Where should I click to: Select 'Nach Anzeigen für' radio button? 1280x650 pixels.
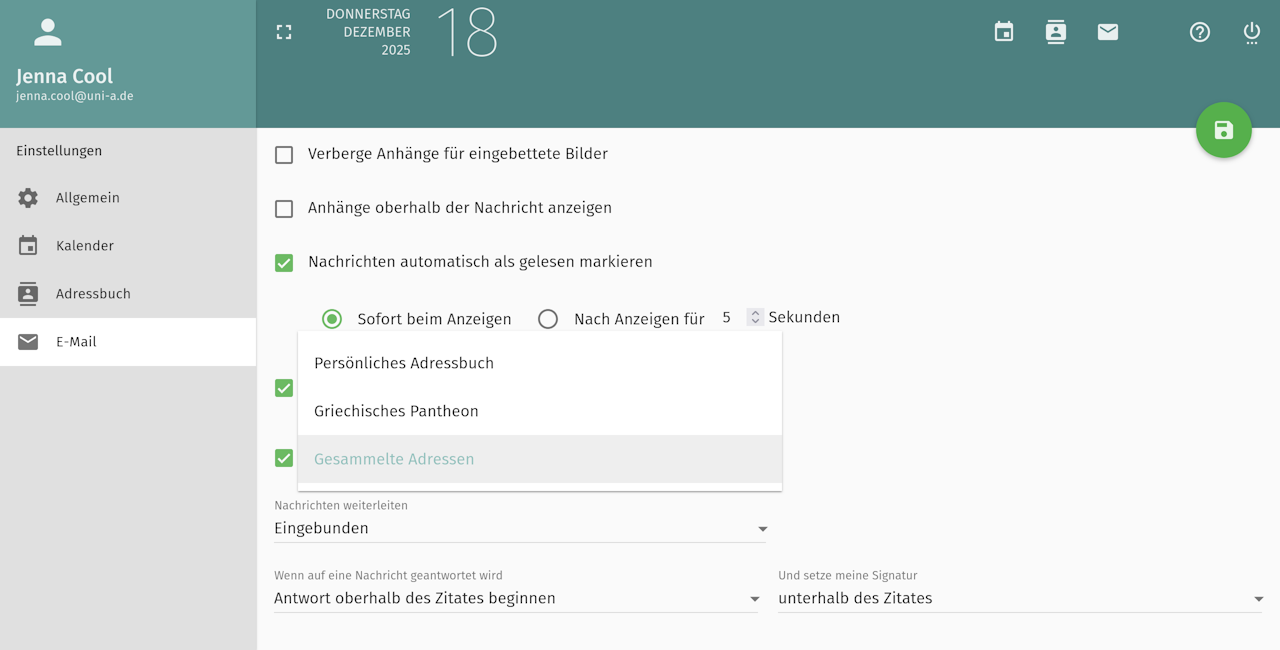(x=548, y=319)
